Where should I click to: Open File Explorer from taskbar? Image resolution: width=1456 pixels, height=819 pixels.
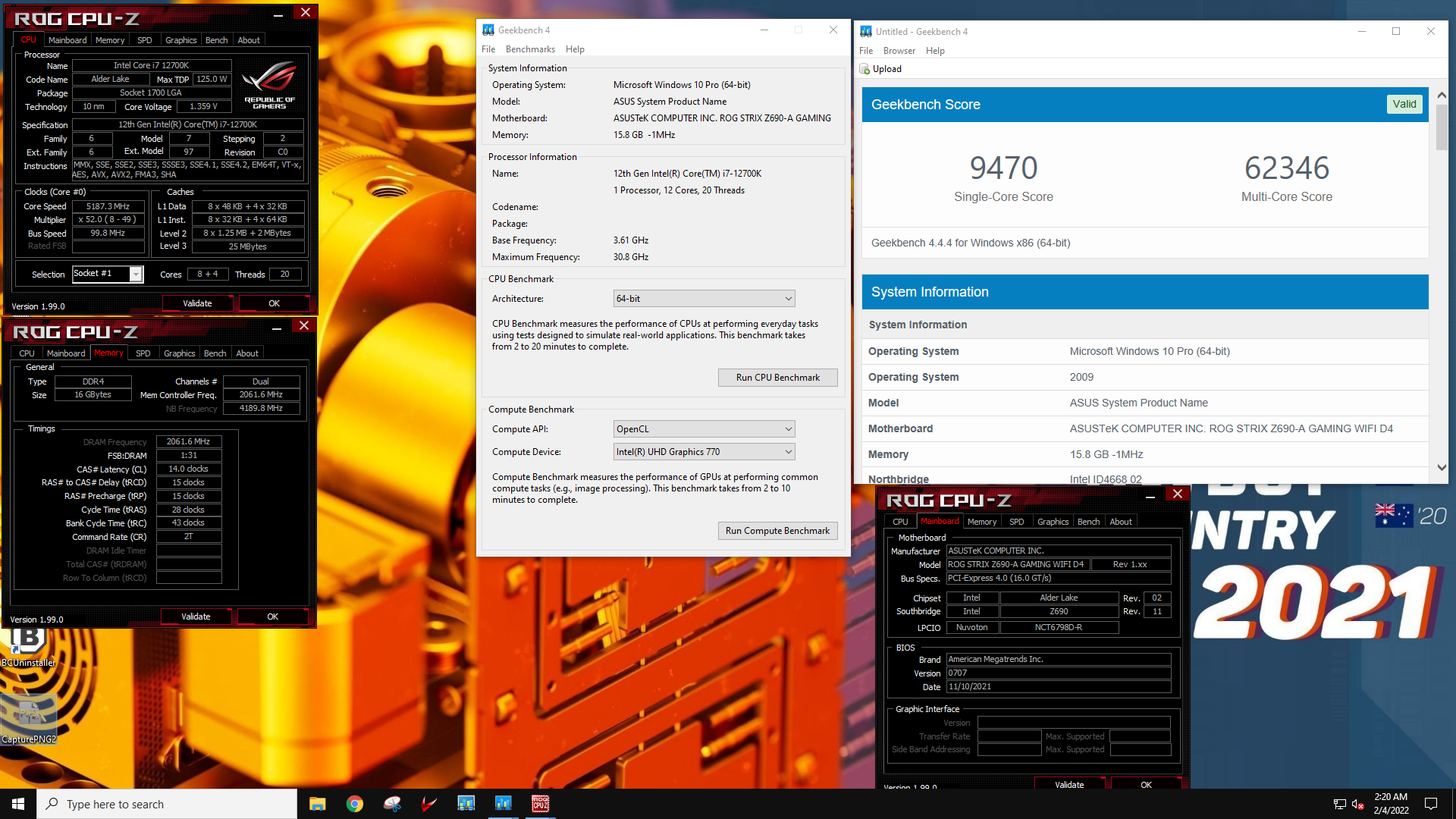coord(317,804)
